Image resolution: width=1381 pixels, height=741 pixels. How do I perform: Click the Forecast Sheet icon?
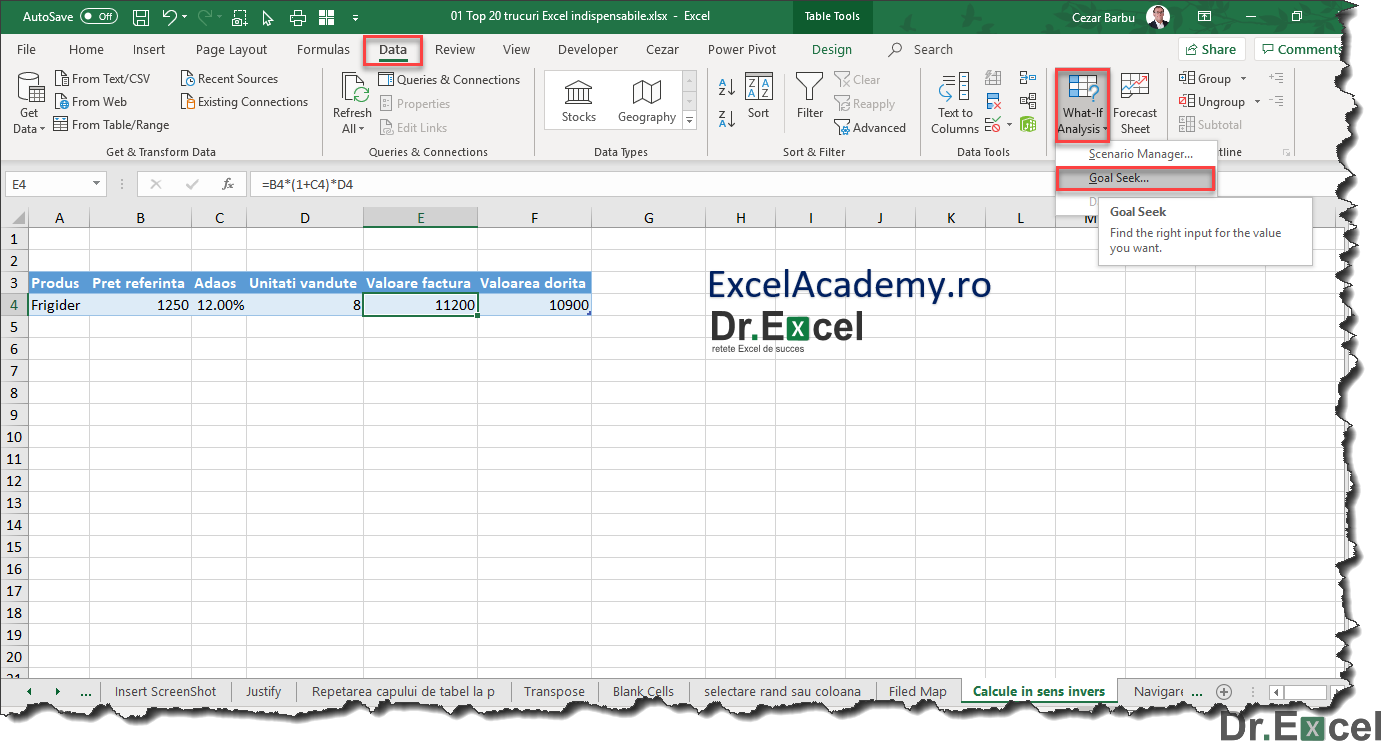[x=1135, y=100]
